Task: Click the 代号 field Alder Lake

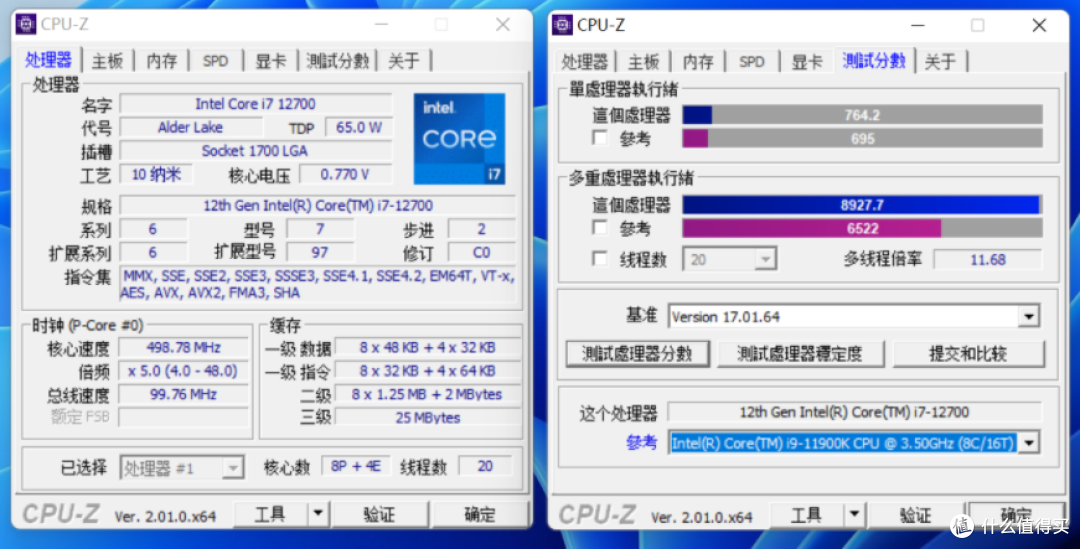Action: click(x=190, y=127)
